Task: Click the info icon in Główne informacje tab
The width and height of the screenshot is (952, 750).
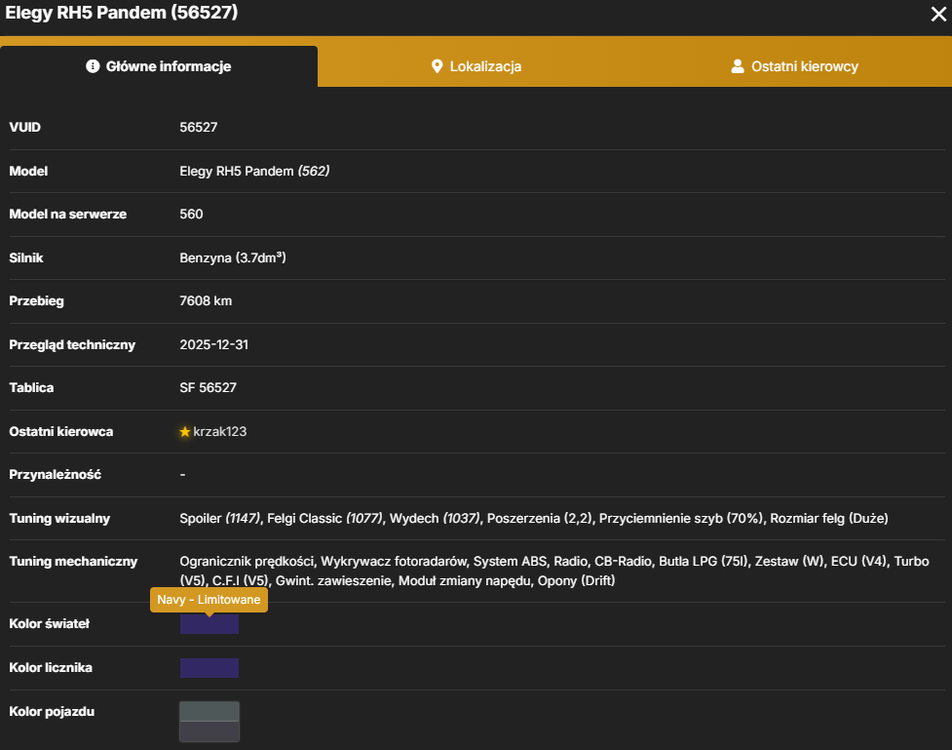Action: pyautogui.click(x=92, y=66)
